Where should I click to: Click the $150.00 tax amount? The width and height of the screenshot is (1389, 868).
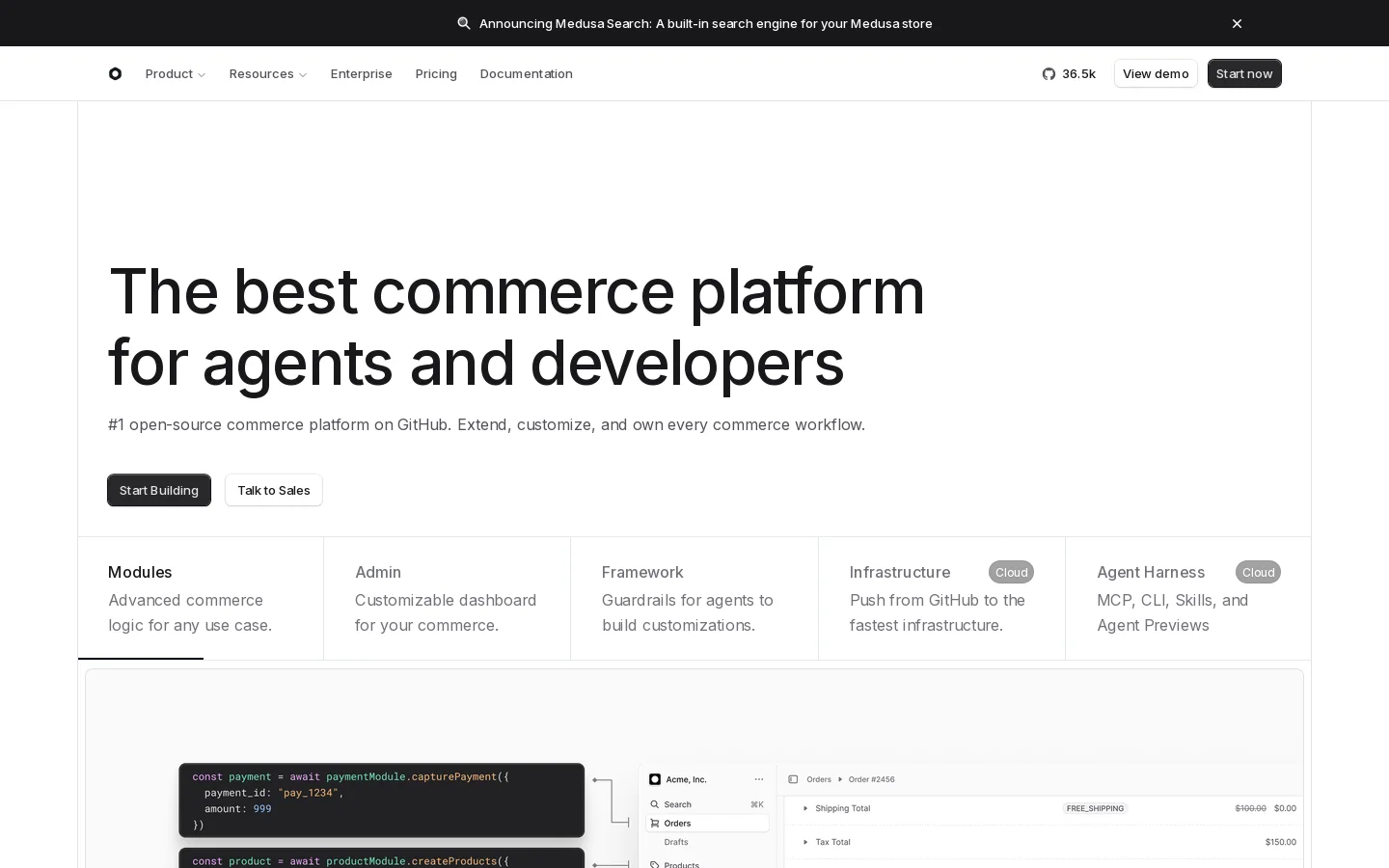pyautogui.click(x=1281, y=842)
